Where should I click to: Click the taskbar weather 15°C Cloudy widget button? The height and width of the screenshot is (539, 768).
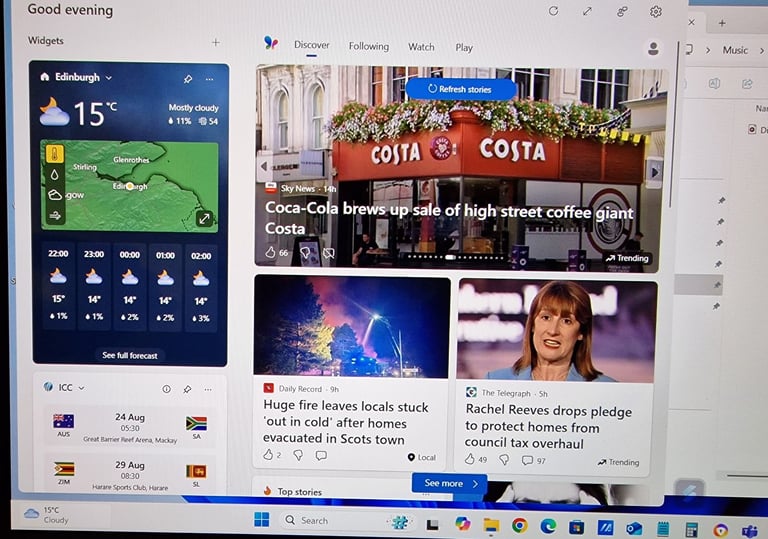[47, 514]
